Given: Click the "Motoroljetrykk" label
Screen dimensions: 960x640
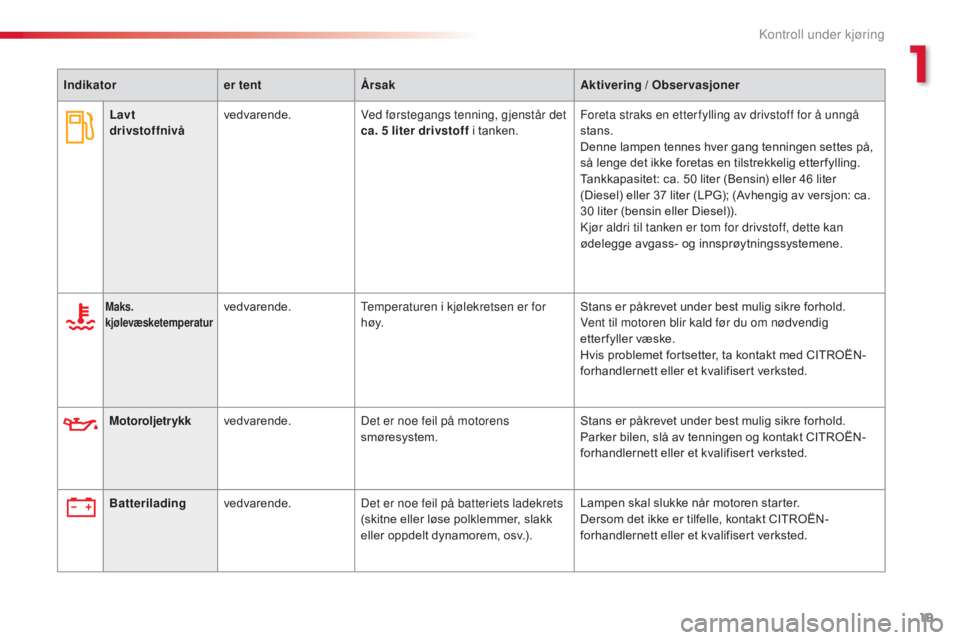Looking at the screenshot, I should (x=149, y=421).
